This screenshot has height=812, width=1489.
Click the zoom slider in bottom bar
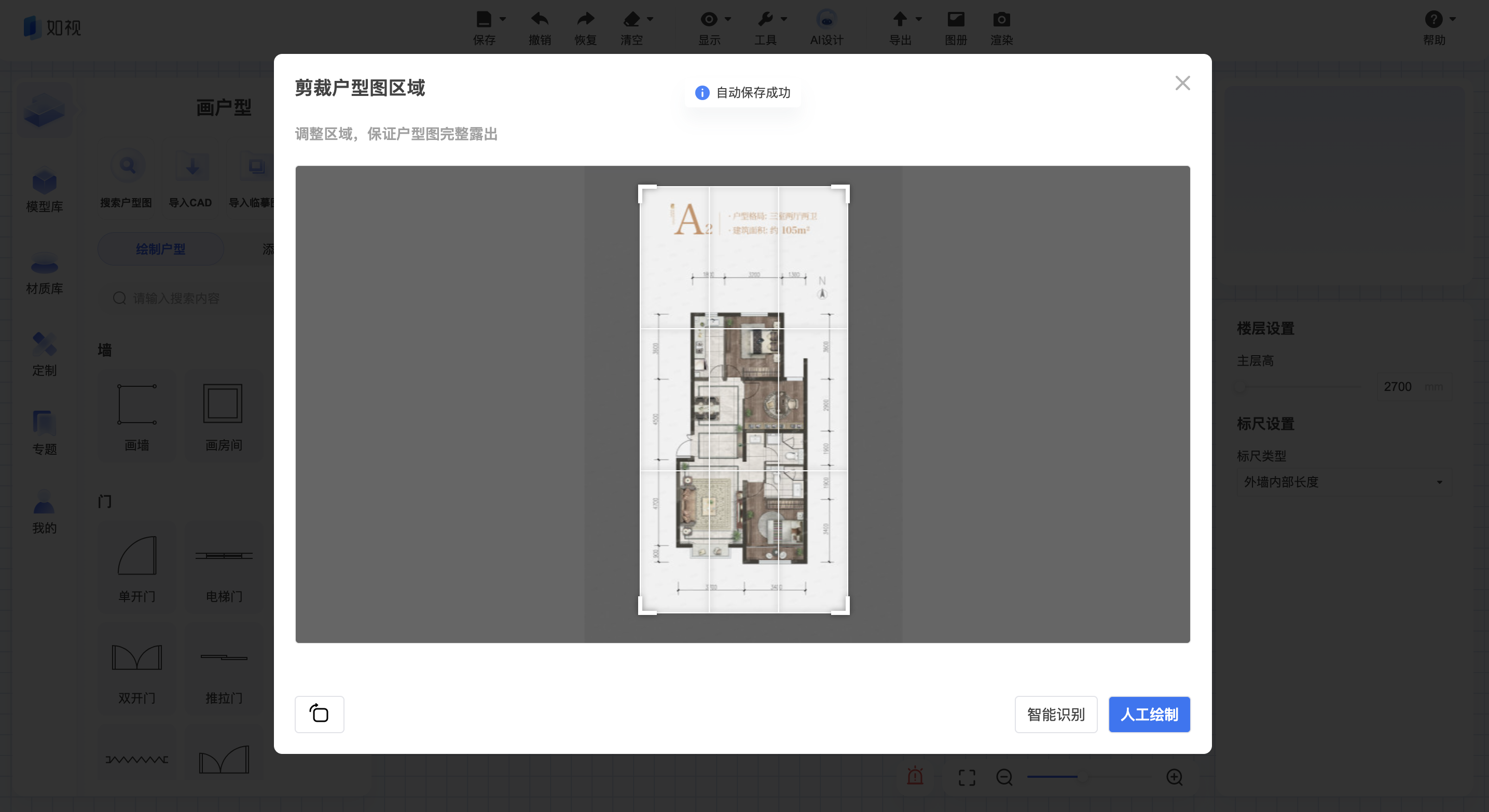point(1090,777)
